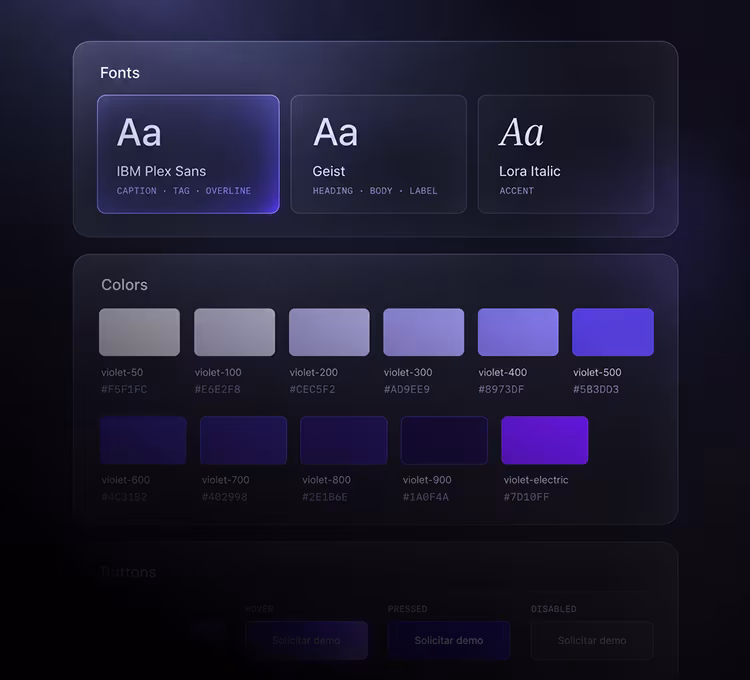Screen dimensions: 750x680
Task: Select the Lora Italic font card
Action: point(566,154)
